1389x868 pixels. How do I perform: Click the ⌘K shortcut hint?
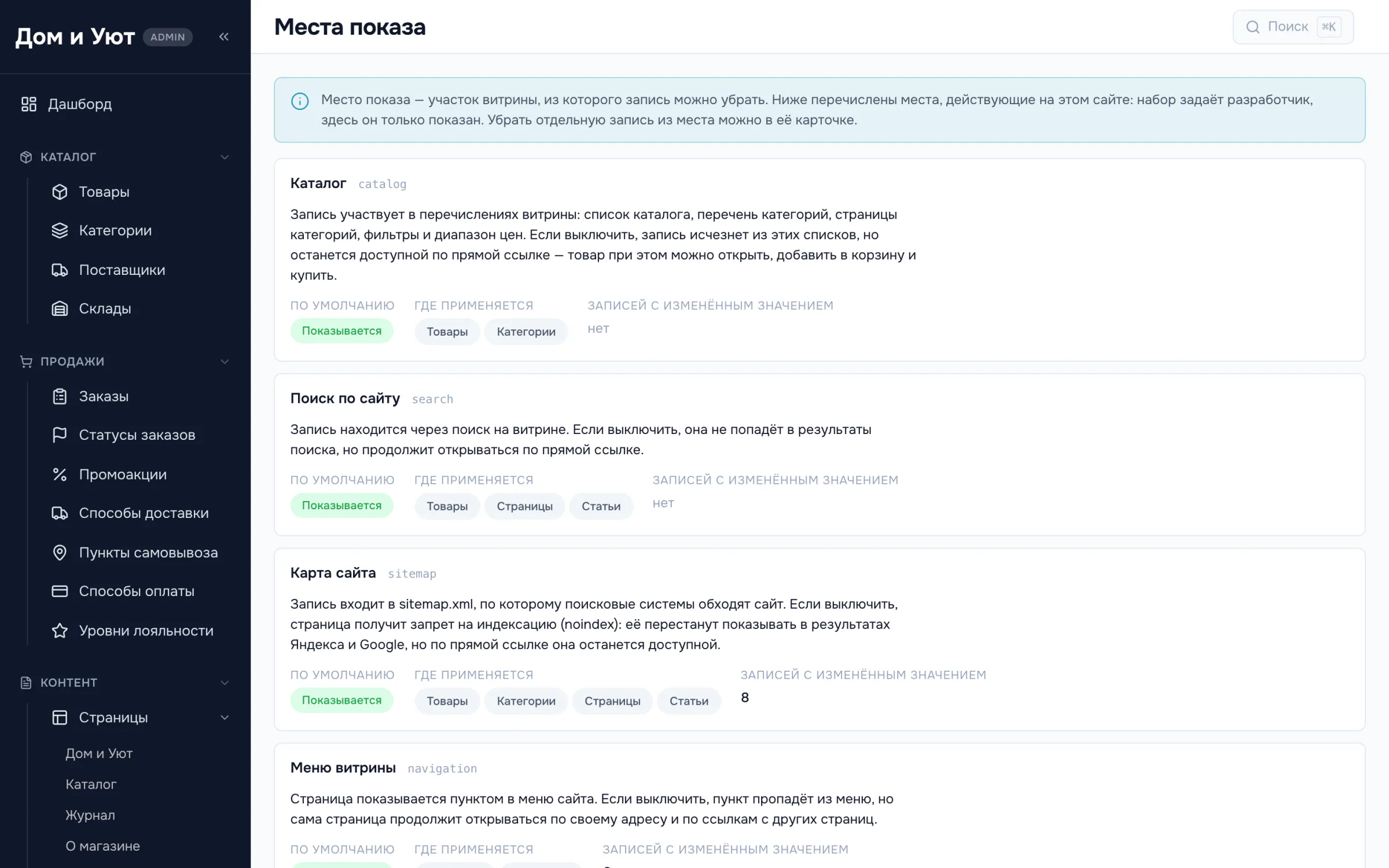1329,27
